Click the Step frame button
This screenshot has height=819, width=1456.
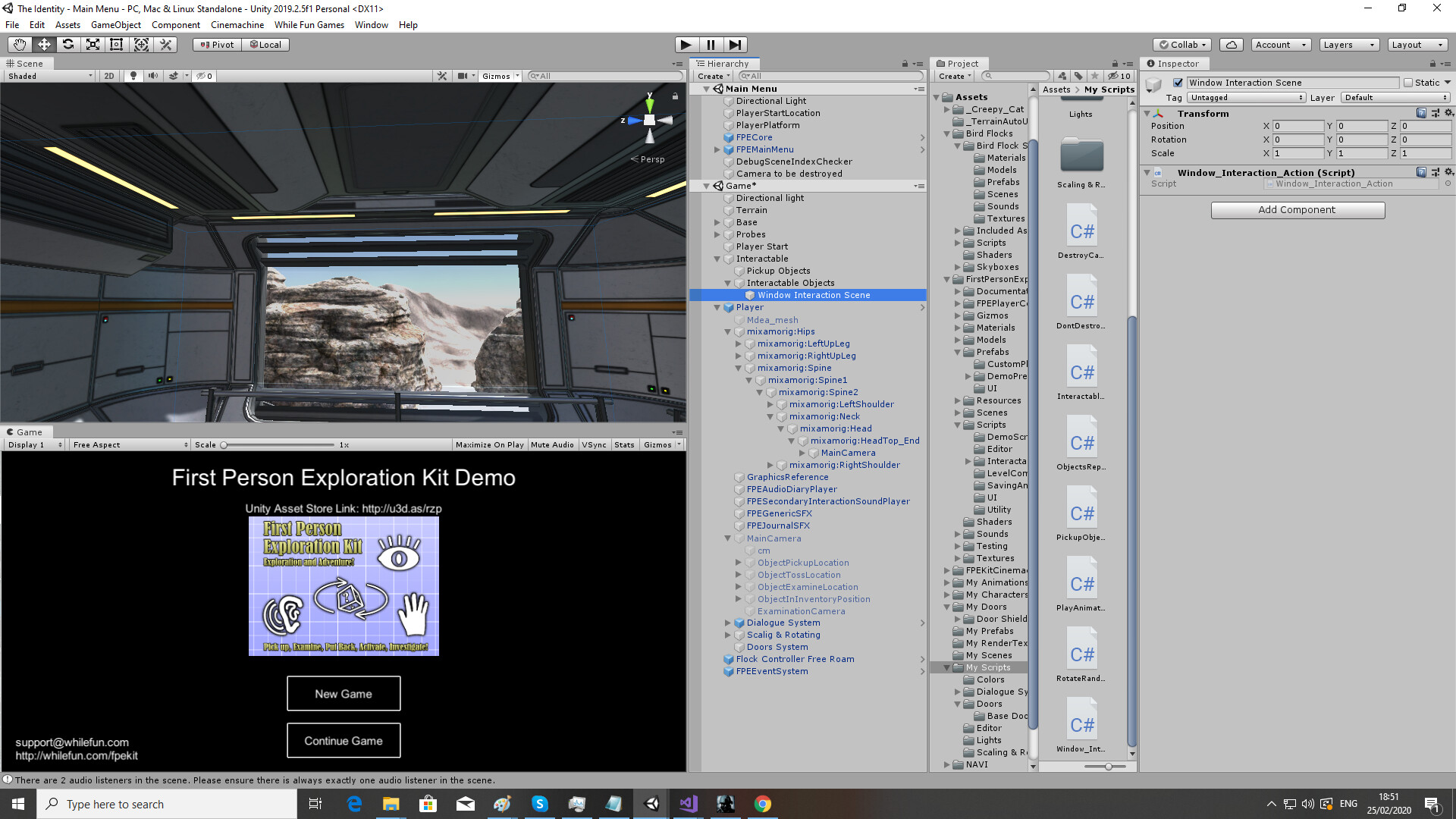pyautogui.click(x=735, y=45)
